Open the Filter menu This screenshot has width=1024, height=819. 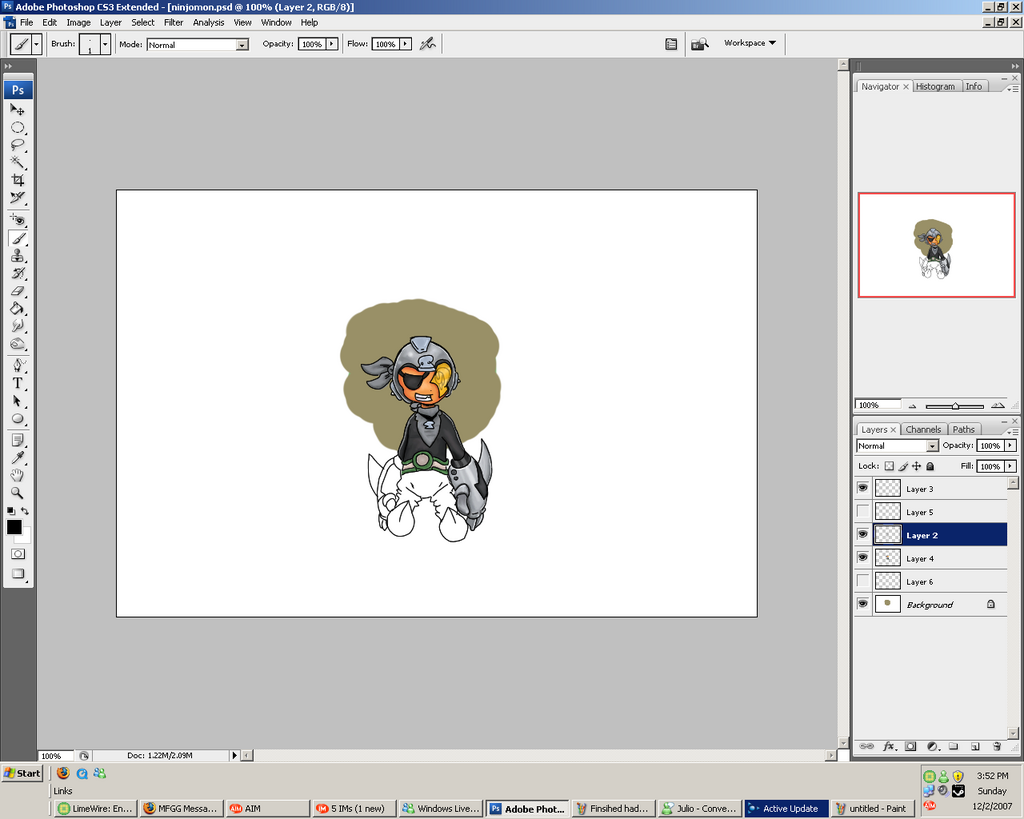pos(174,22)
